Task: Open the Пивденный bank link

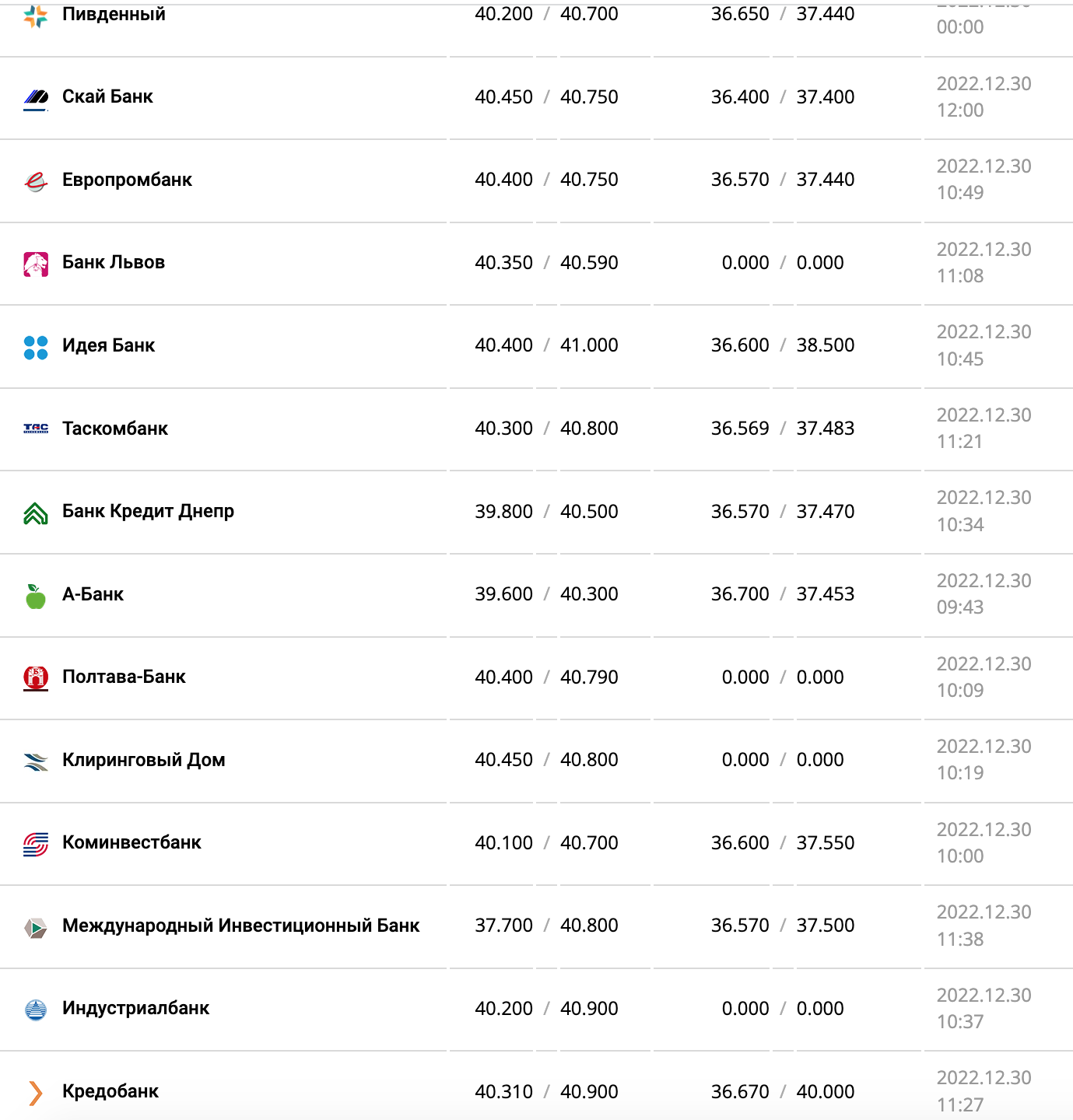Action: (x=114, y=14)
